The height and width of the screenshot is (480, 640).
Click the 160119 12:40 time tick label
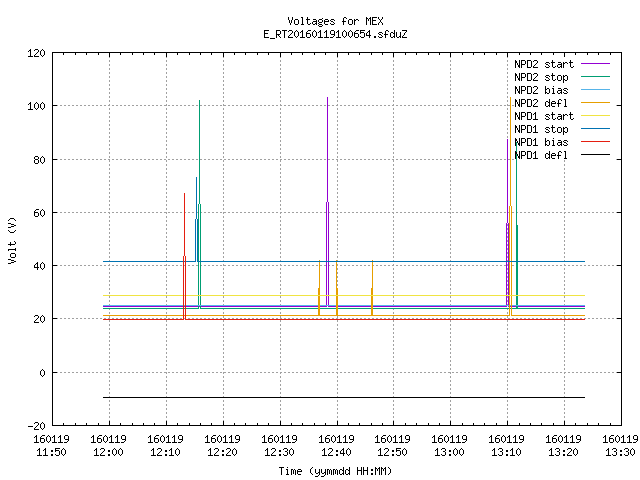(336, 446)
